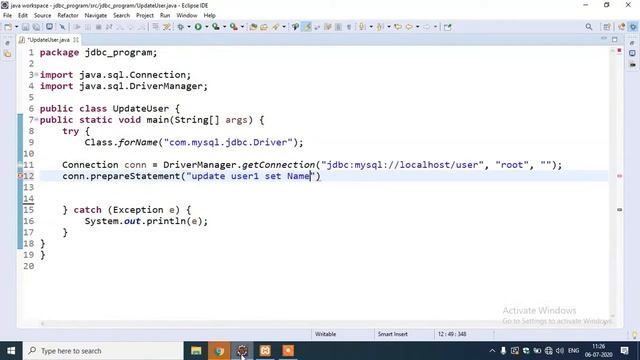The width and height of the screenshot is (640, 360).
Task: Open the New dropdown arrow in toolbar
Action: [16, 27]
